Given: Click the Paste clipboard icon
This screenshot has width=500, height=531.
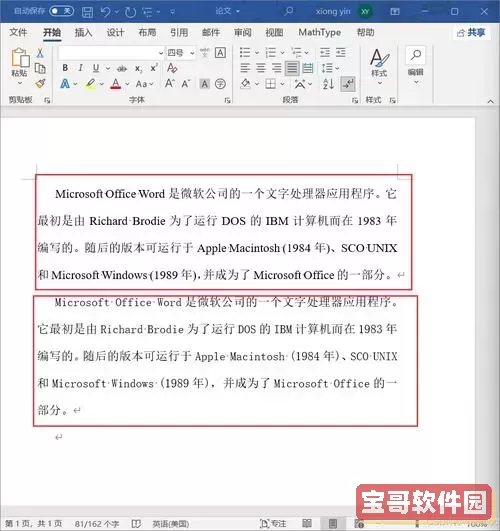Looking at the screenshot, I should pyautogui.click(x=20, y=57).
